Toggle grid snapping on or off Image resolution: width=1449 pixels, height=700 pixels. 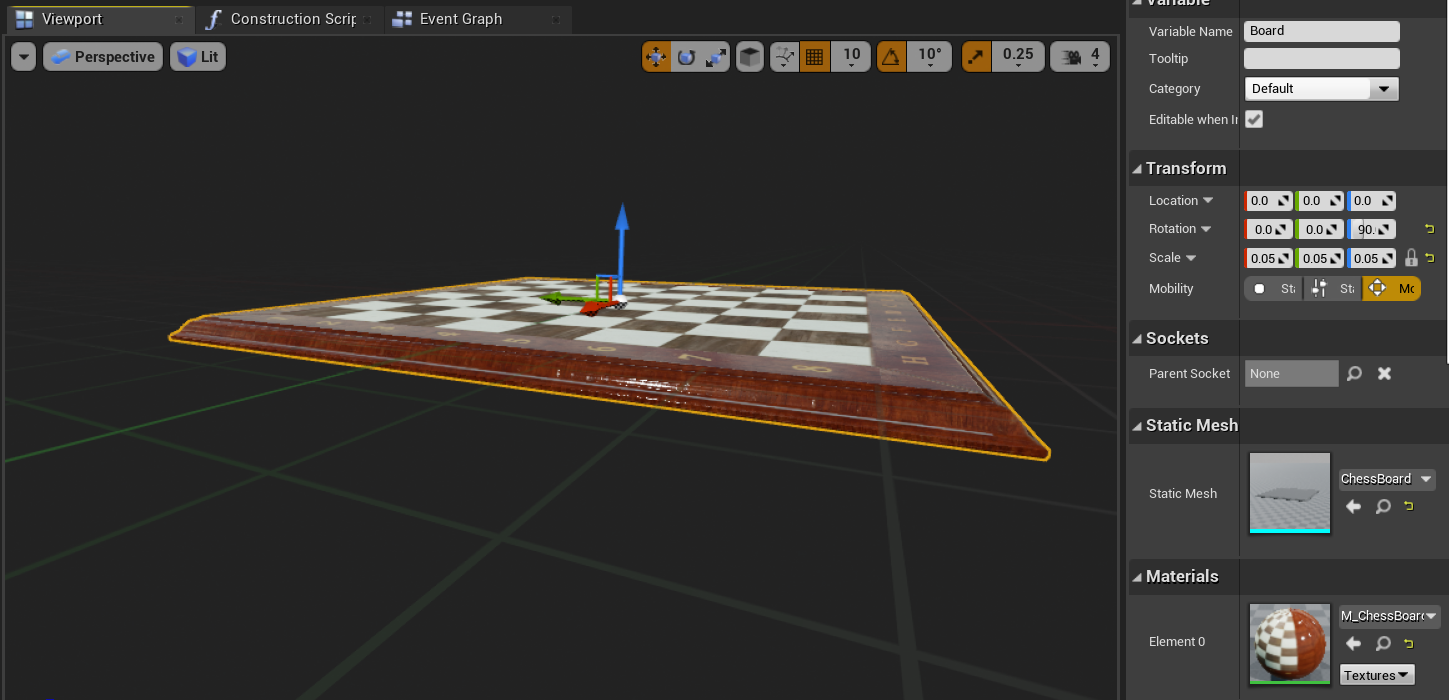pyautogui.click(x=815, y=56)
